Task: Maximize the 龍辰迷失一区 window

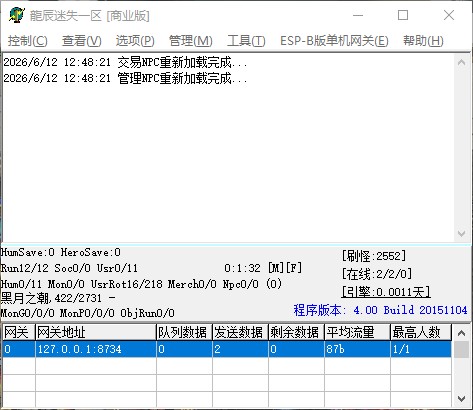Action: tap(403, 15)
